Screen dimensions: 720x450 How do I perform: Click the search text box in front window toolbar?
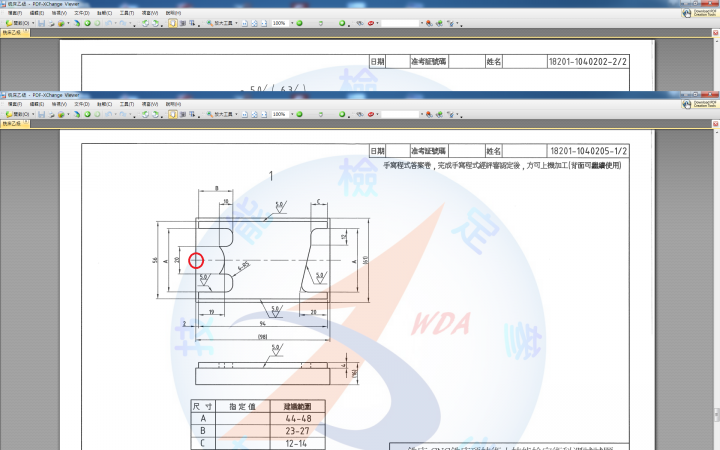click(400, 114)
